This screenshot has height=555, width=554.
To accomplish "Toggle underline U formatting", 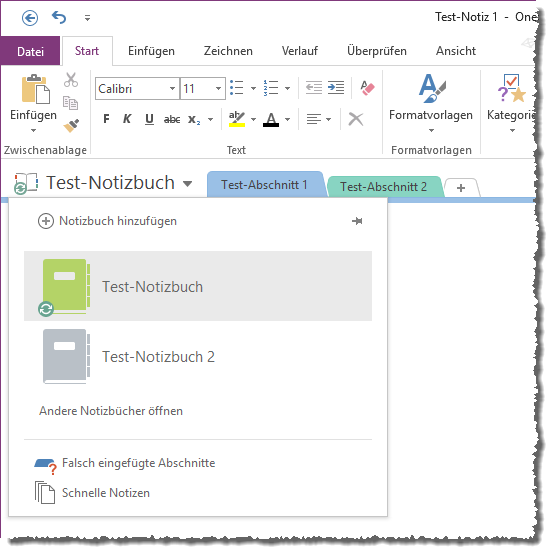I will [x=149, y=119].
